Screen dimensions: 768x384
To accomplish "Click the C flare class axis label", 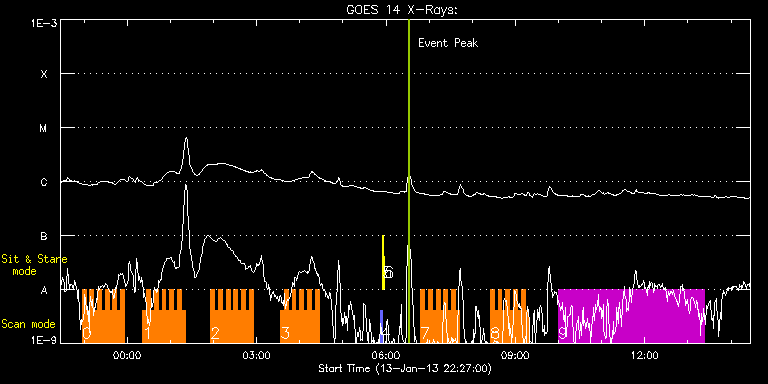I will pos(44,182).
